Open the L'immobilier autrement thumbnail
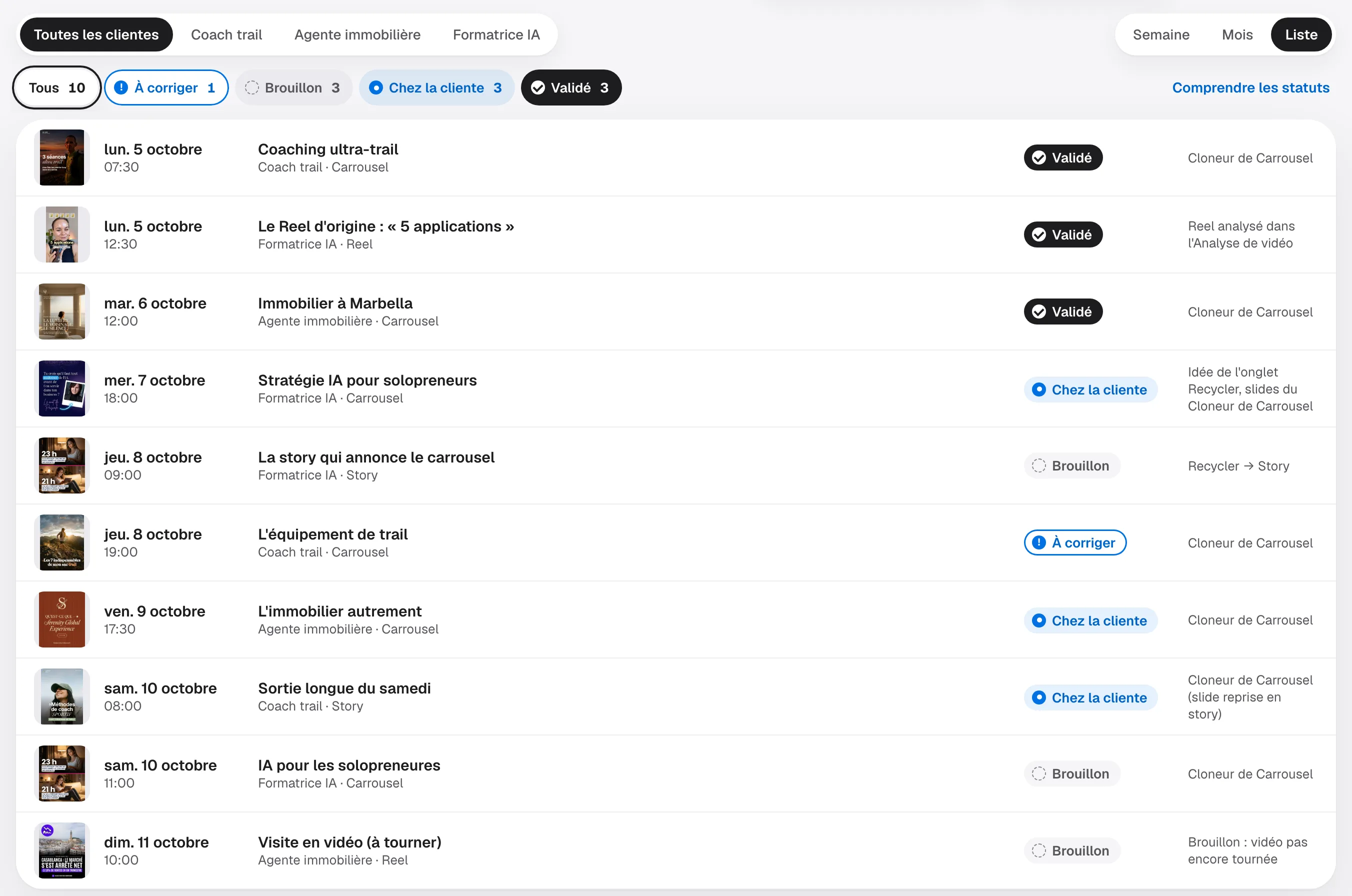Image resolution: width=1352 pixels, height=896 pixels. pos(61,619)
